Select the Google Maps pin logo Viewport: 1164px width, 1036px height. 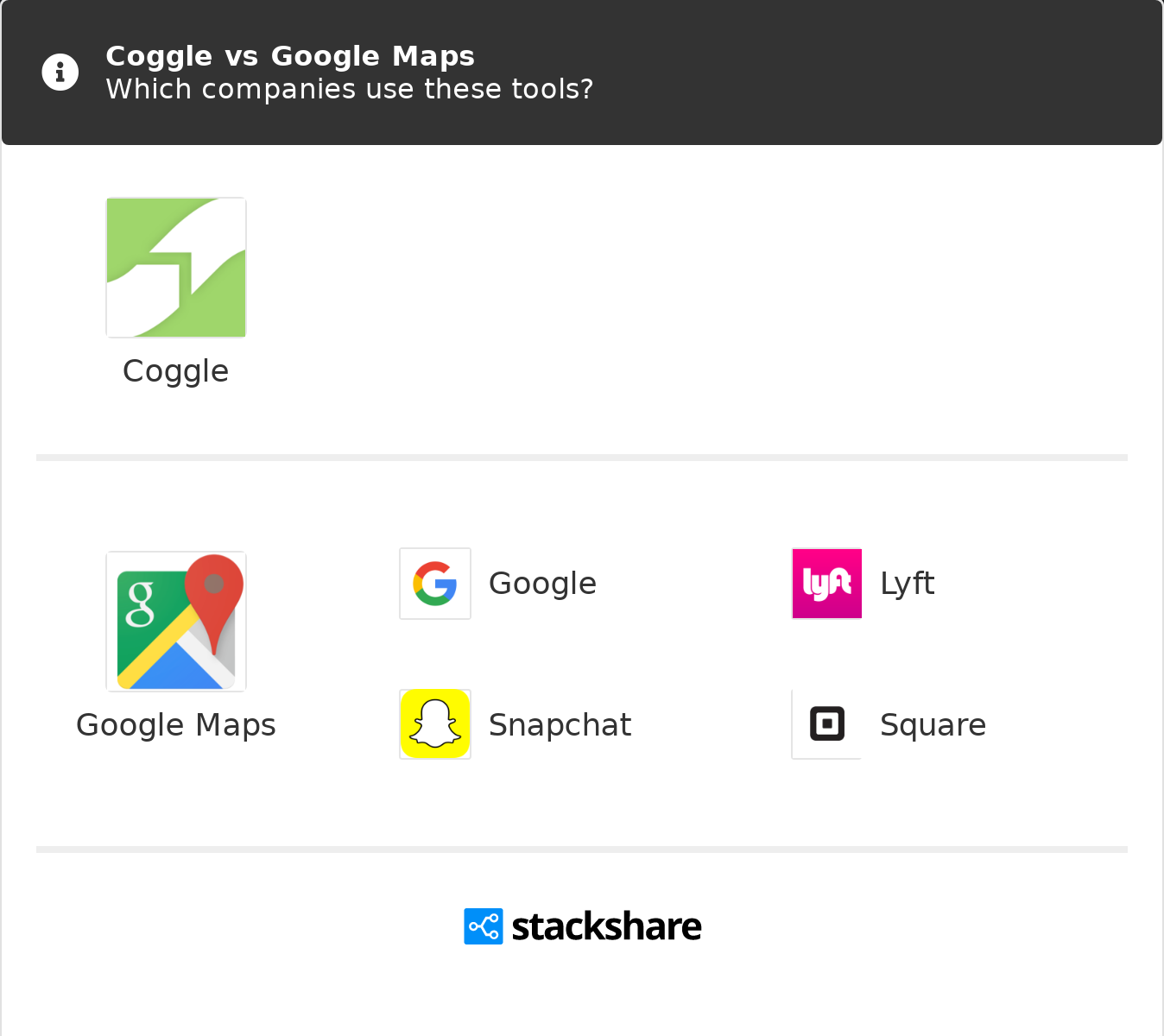(176, 622)
